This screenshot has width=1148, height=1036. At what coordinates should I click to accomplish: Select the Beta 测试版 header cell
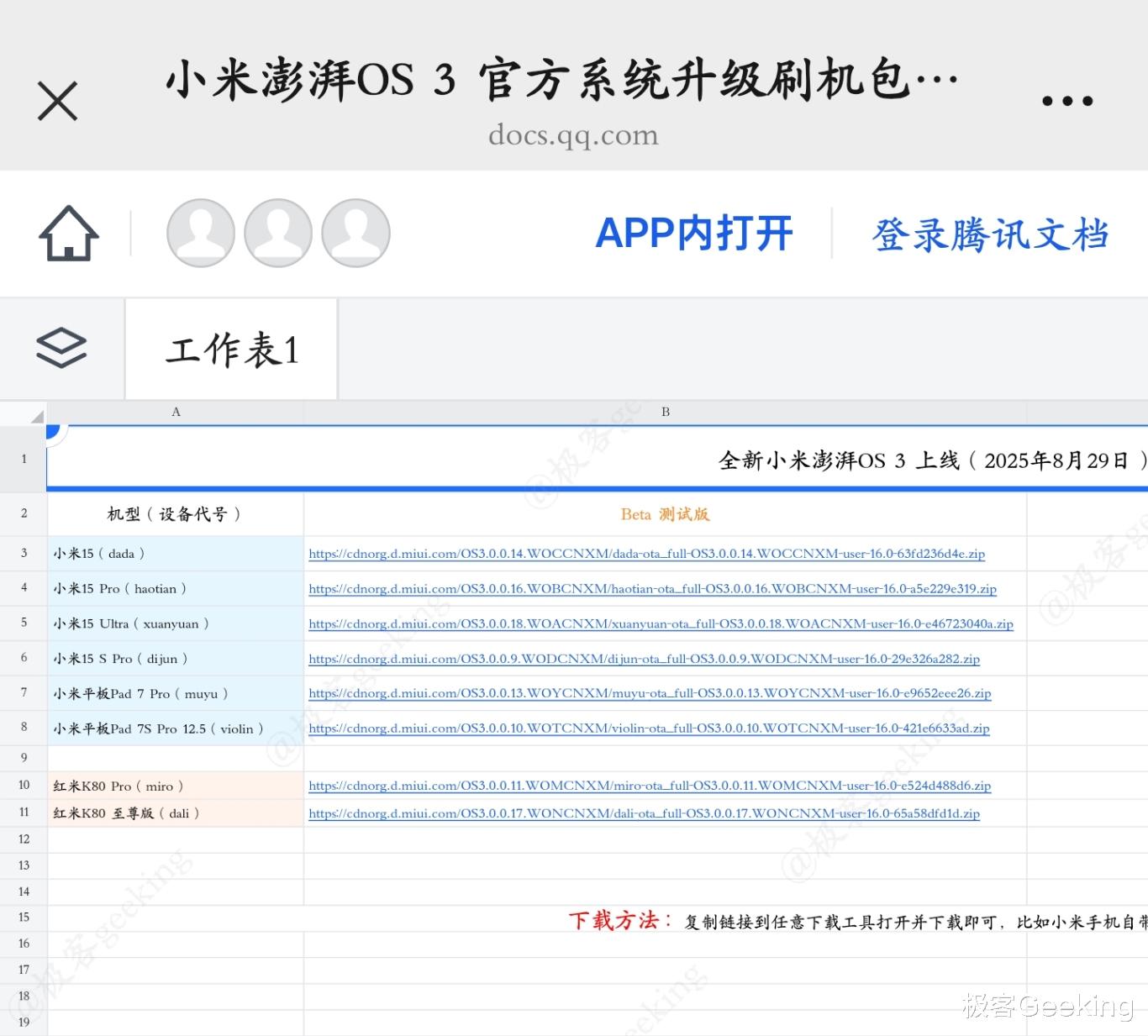click(665, 514)
